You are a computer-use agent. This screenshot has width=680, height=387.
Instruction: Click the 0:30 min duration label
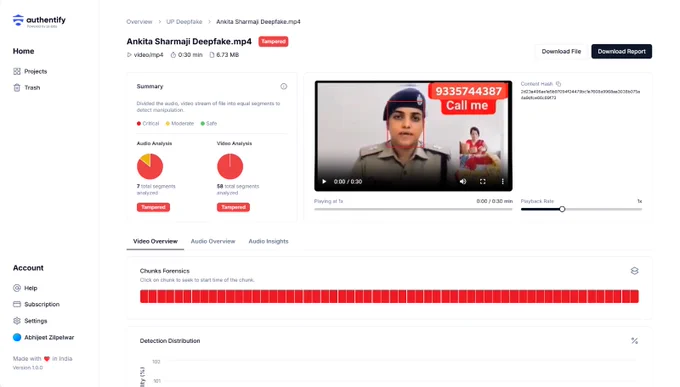click(186, 55)
